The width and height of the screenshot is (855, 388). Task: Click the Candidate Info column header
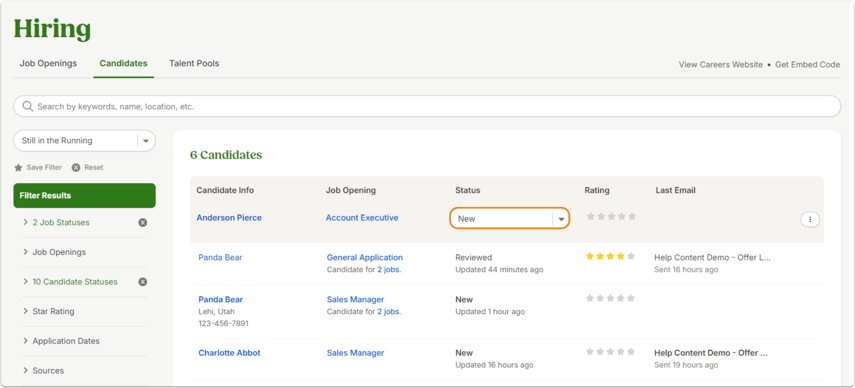[225, 190]
